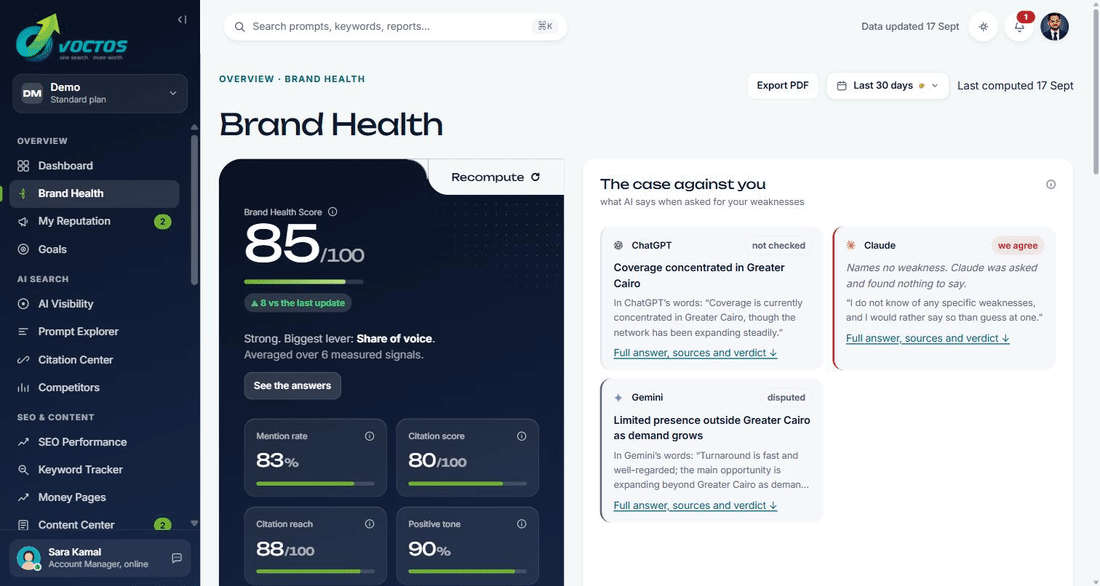Click the Citation Center link icon
Image resolution: width=1100 pixels, height=586 pixels.
pos(23,359)
